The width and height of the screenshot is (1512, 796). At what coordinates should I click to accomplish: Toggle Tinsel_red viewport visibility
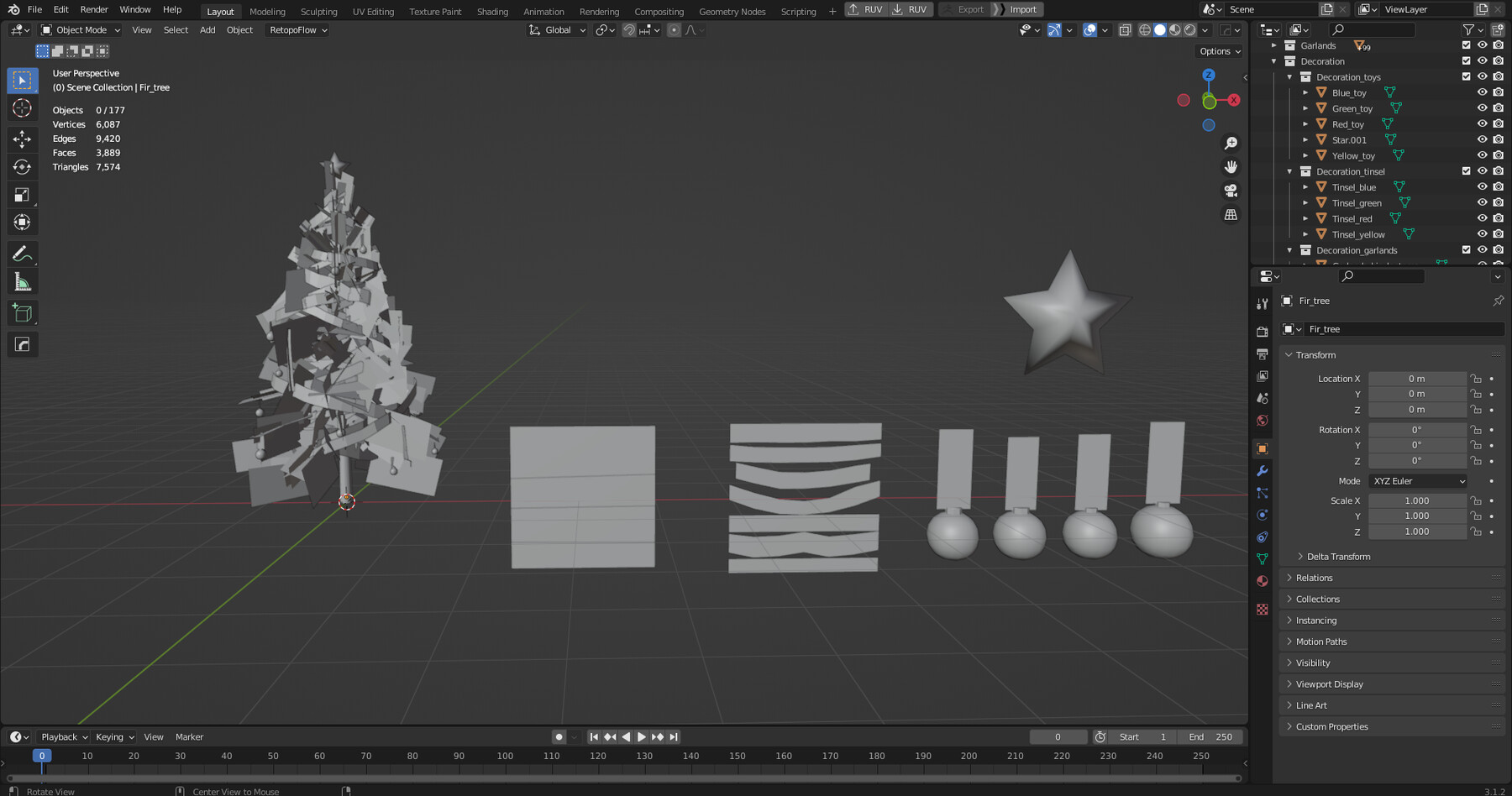1482,218
